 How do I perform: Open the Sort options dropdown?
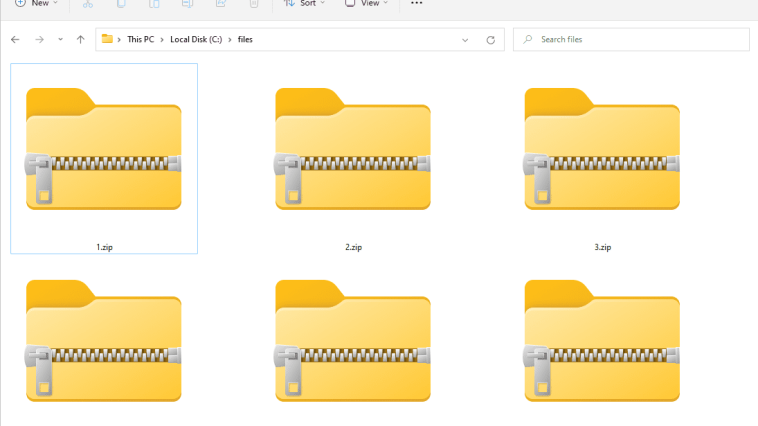click(305, 3)
